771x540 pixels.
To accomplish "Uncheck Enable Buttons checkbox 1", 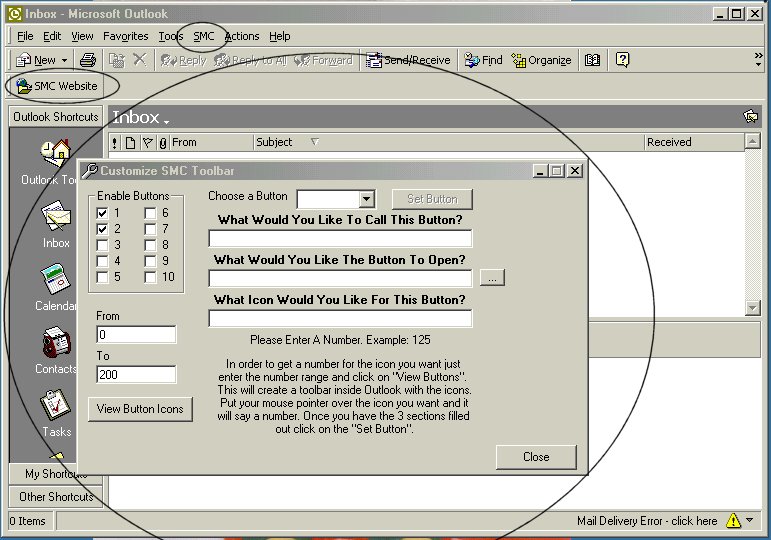I will click(x=102, y=213).
